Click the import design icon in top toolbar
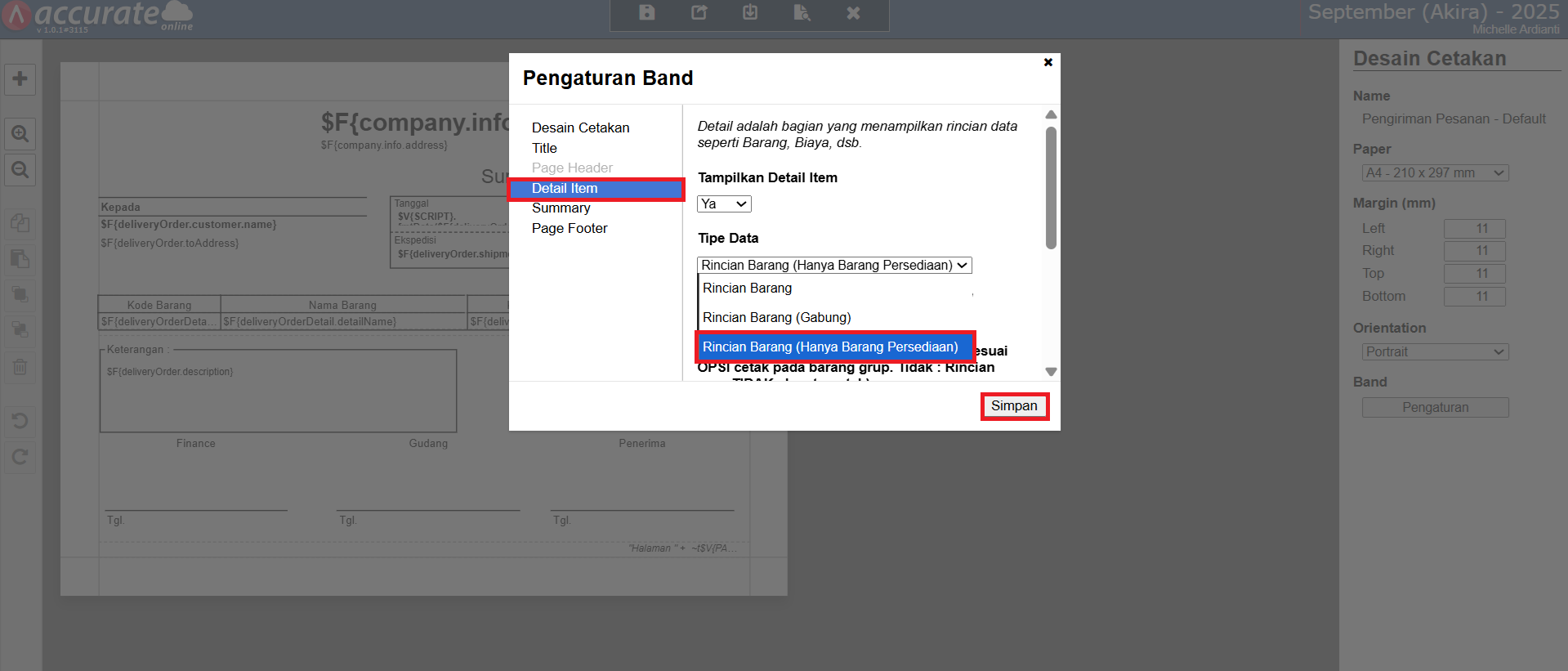The height and width of the screenshot is (671, 1568). (x=750, y=12)
